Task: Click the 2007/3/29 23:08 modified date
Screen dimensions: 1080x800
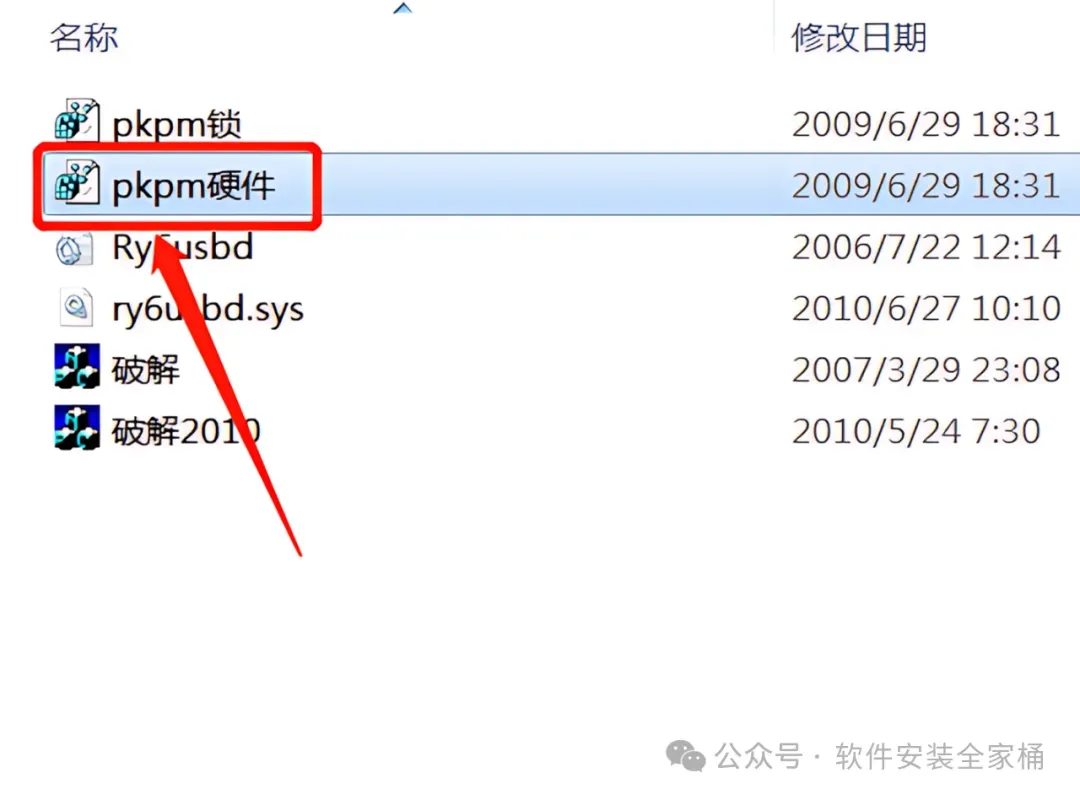Action: coord(925,370)
